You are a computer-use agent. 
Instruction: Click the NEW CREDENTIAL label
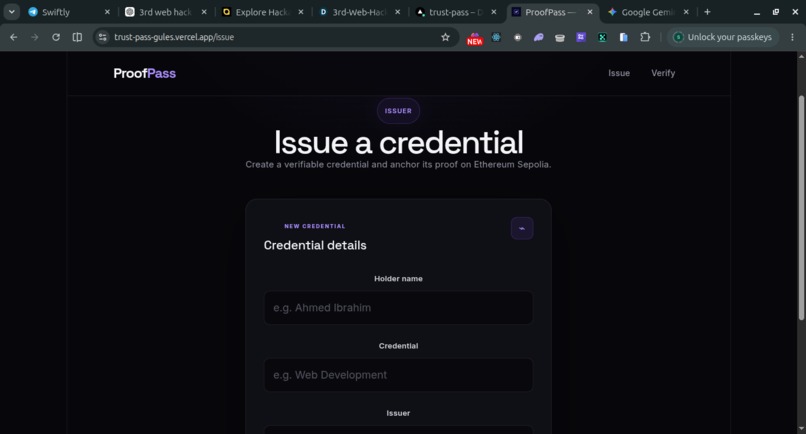point(315,226)
